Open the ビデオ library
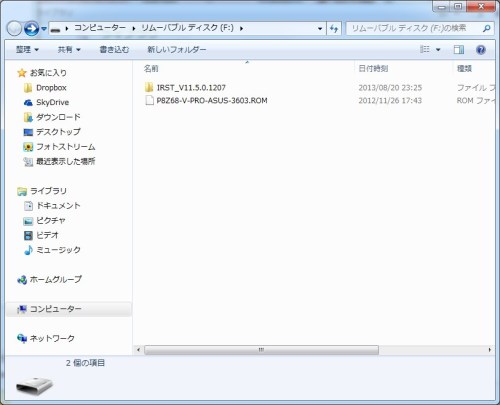 (x=47, y=235)
